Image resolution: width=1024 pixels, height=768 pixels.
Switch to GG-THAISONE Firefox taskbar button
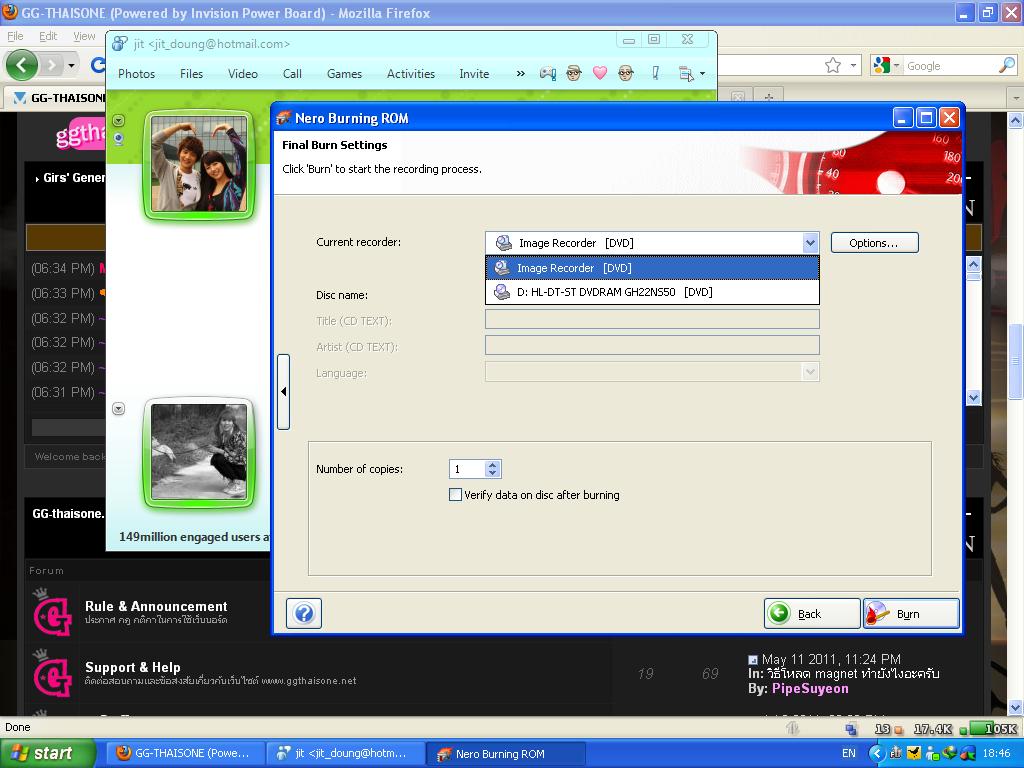coord(184,754)
